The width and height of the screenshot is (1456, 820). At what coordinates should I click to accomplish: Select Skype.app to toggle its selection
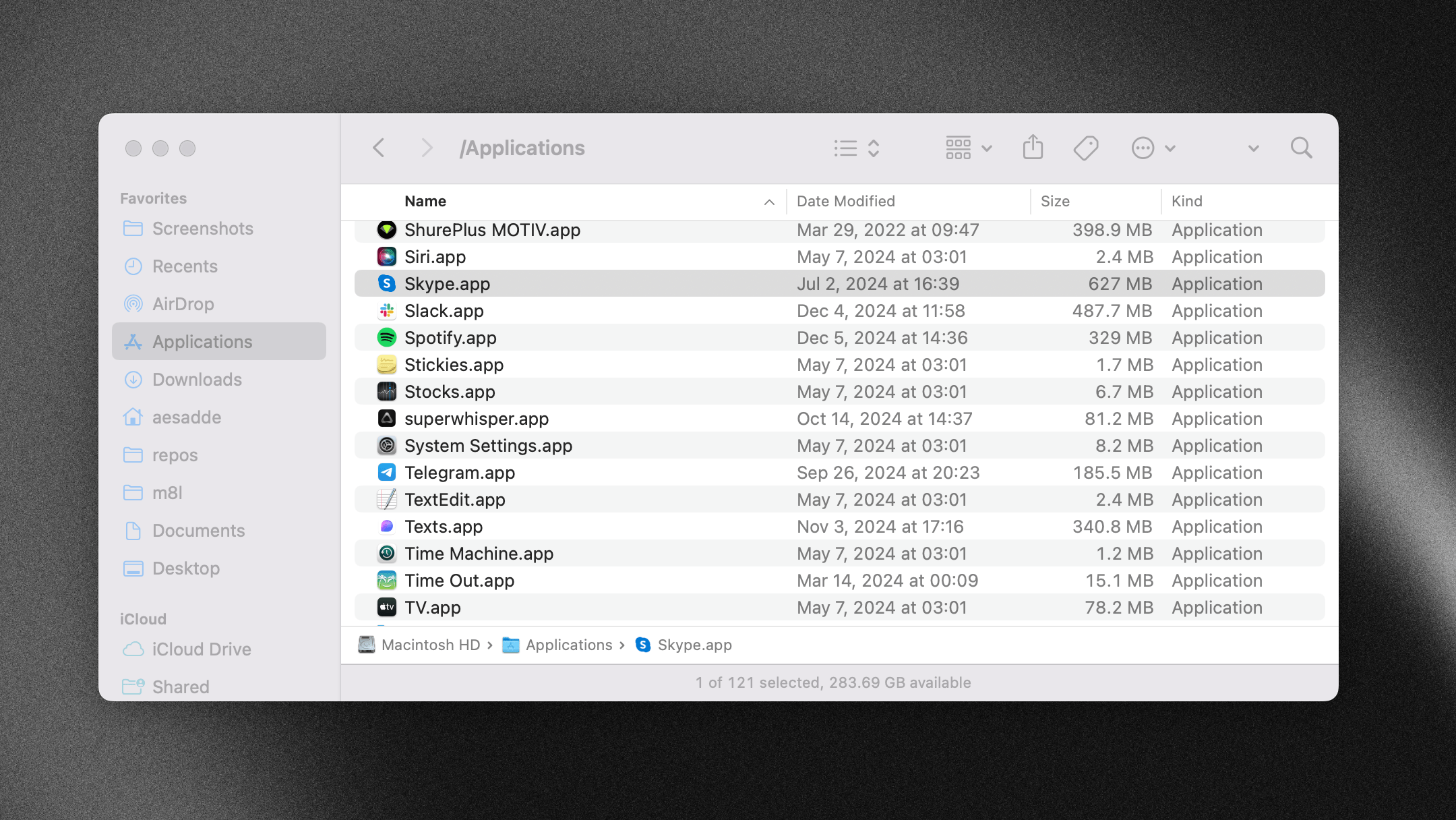coord(447,283)
